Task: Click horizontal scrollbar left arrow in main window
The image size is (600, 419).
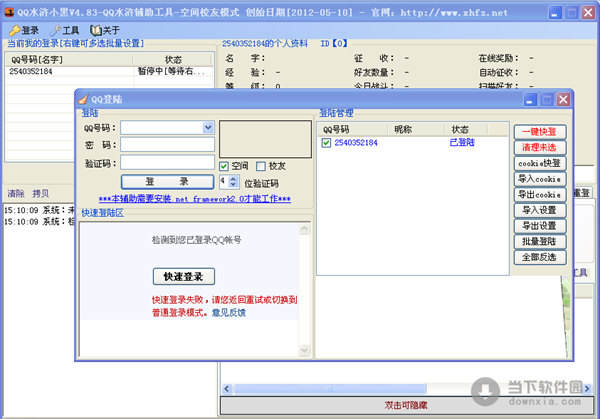Action: (227, 389)
